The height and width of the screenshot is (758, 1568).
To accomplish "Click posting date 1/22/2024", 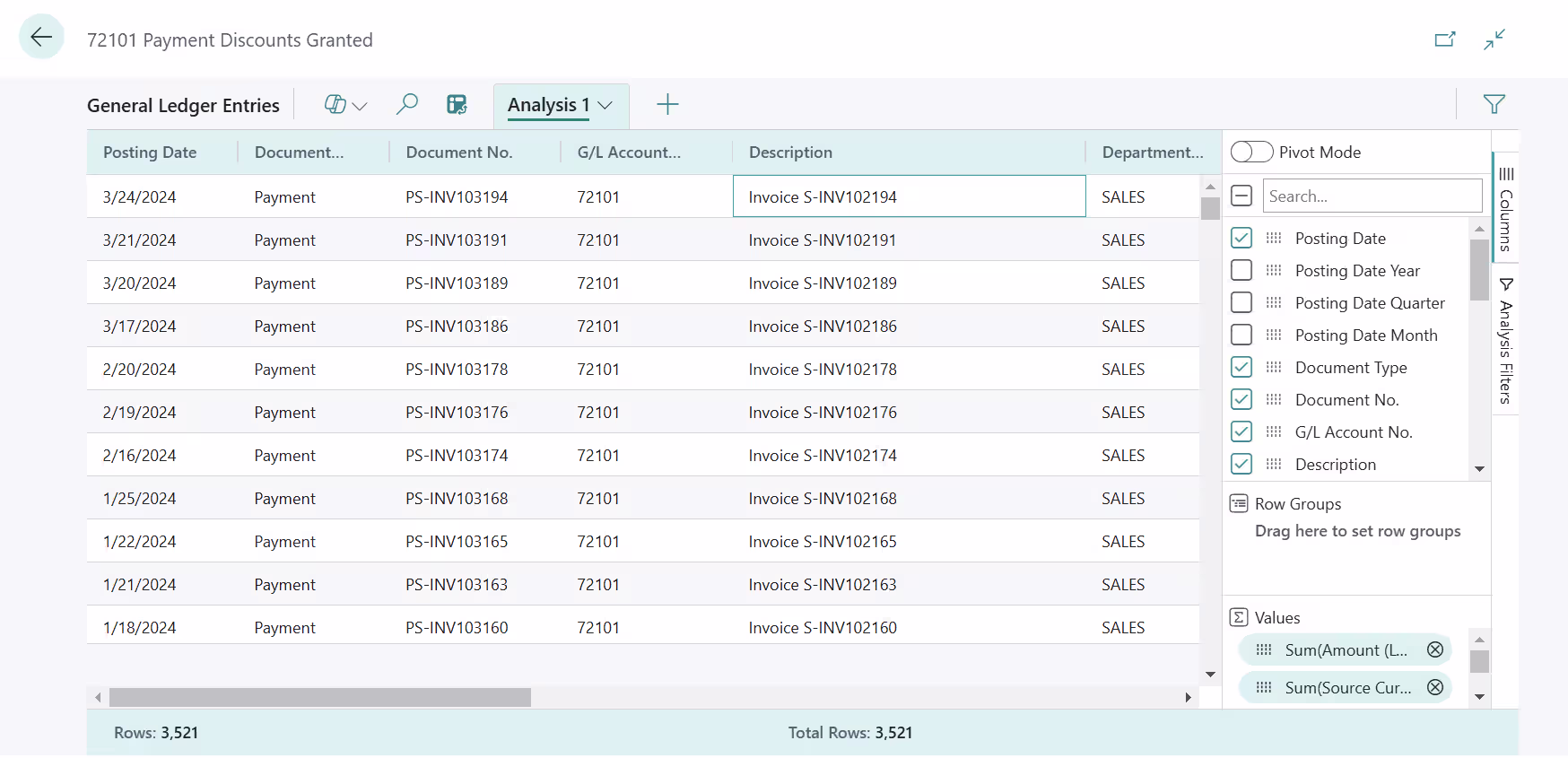I will coord(140,542).
